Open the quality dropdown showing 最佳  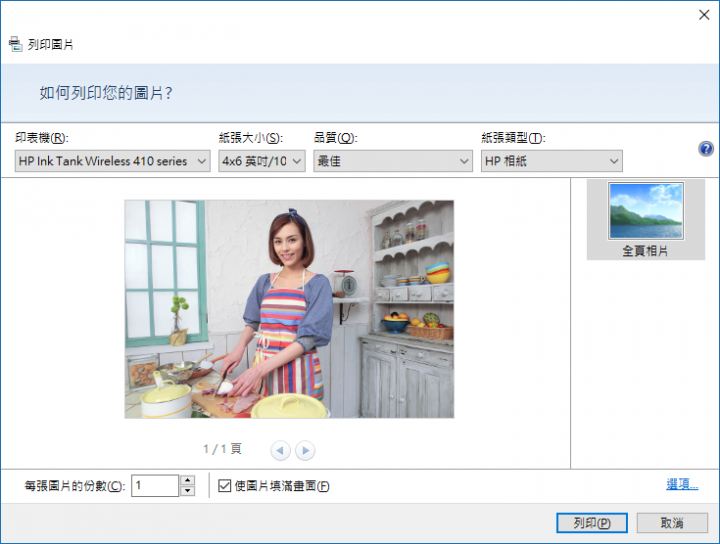click(x=393, y=161)
